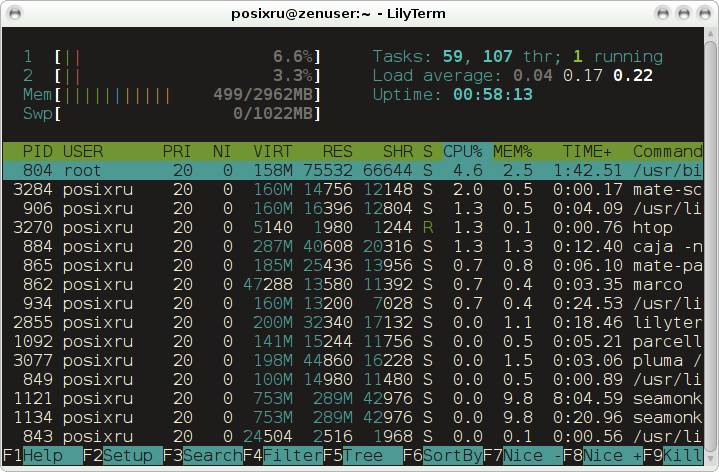719x472 pixels.
Task: Select the root process with PID 804
Action: coord(353,171)
